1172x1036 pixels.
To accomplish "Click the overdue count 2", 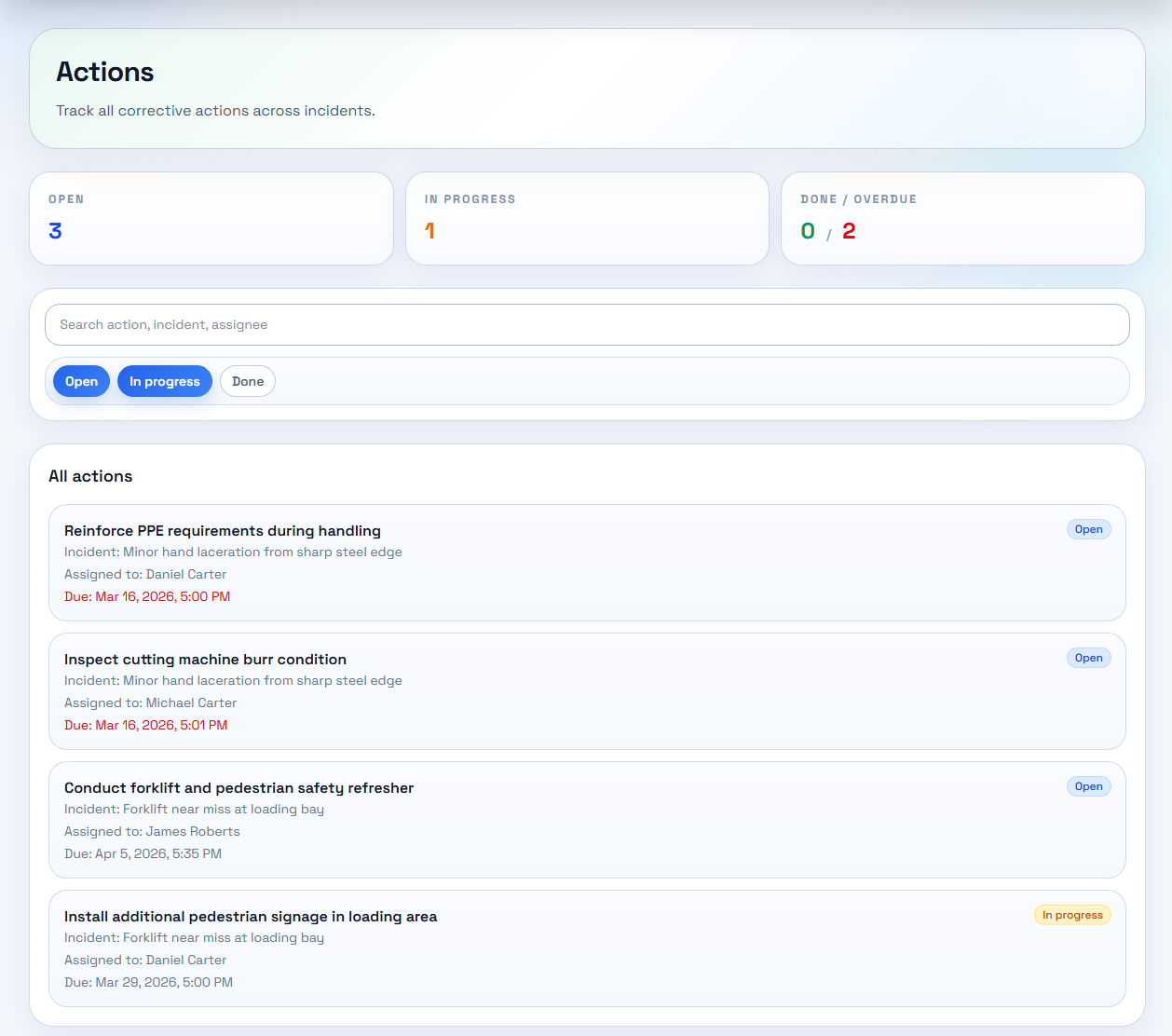I will point(849,231).
